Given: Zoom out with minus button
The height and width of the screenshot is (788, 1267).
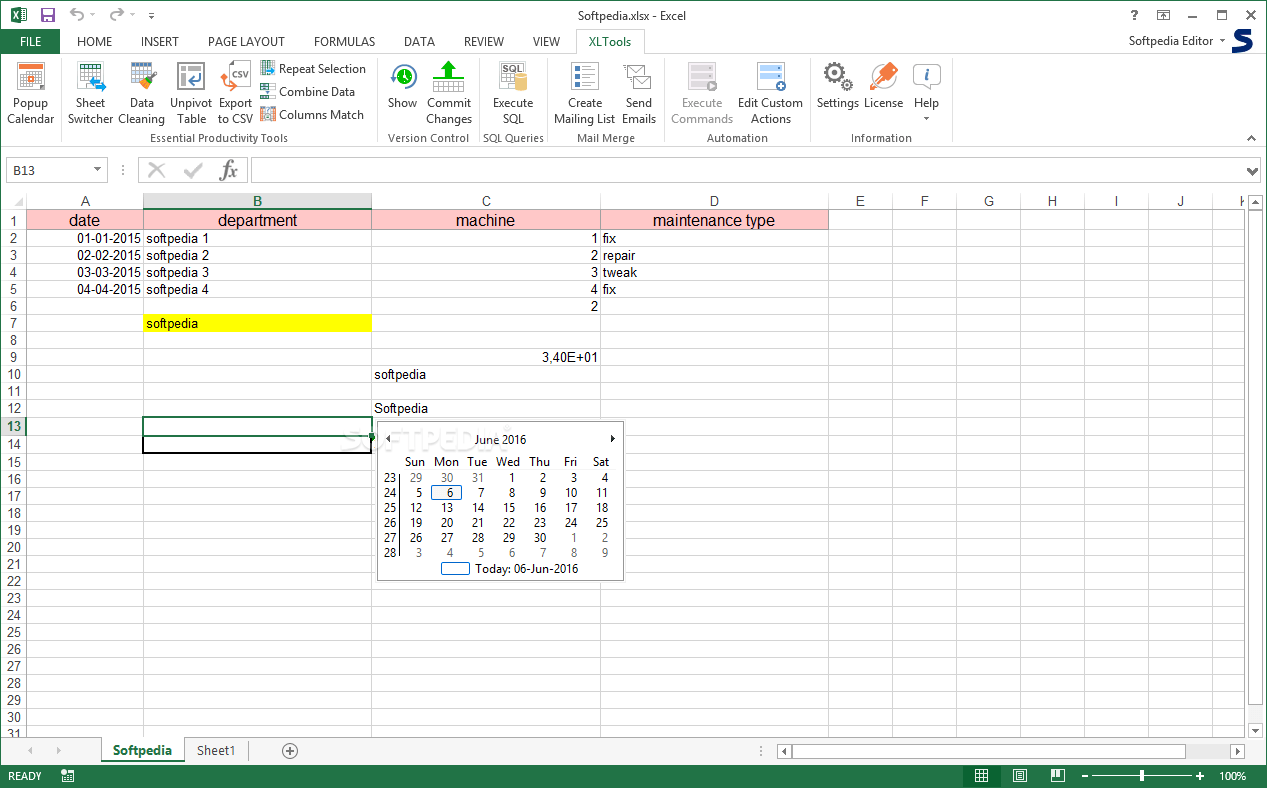Looking at the screenshot, I should tap(1083, 776).
